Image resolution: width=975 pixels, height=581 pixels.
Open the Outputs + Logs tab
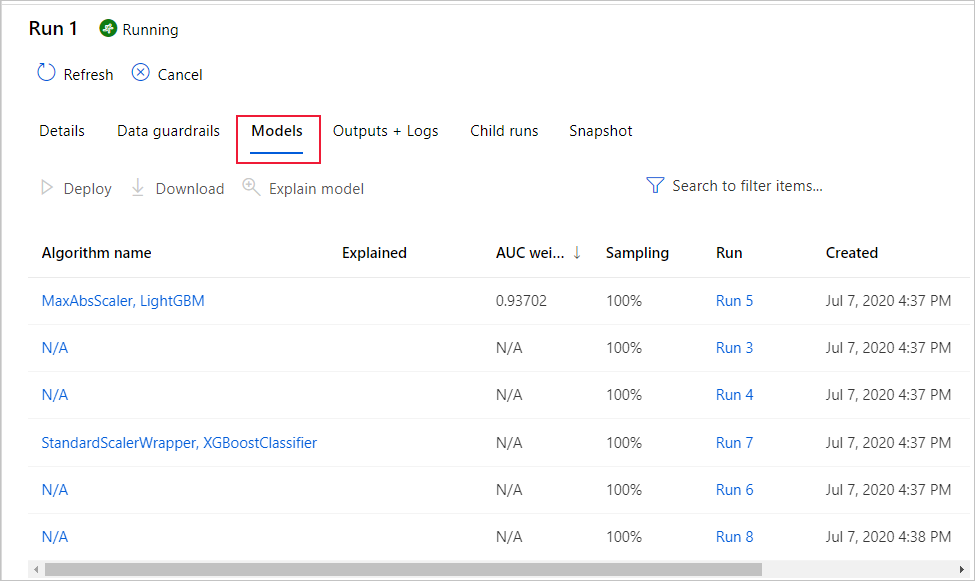click(385, 131)
